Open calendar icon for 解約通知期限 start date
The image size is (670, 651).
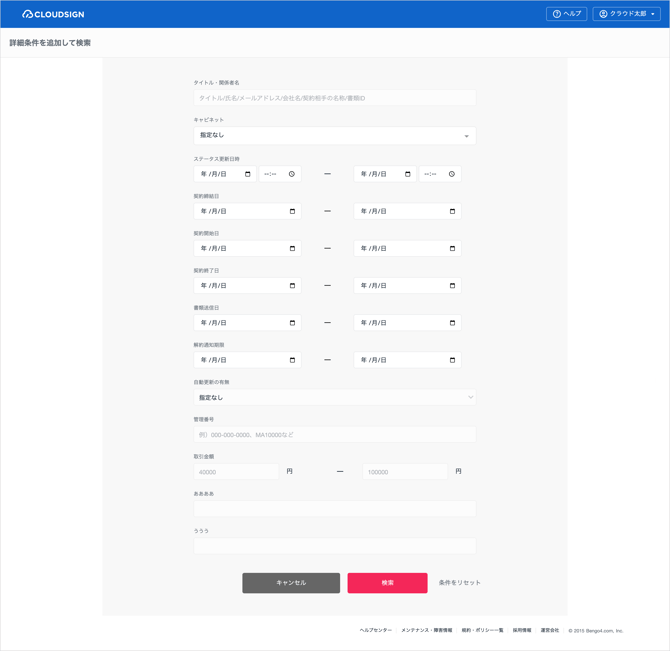click(x=292, y=360)
